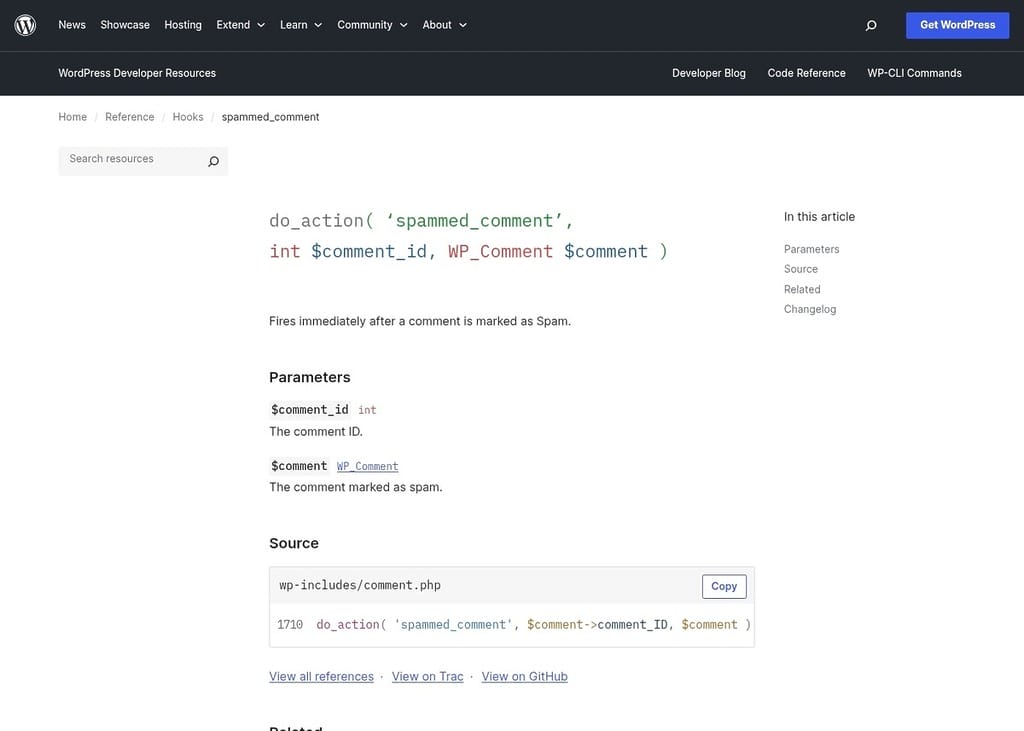Expand the Community dropdown menu
The height and width of the screenshot is (731, 1024).
point(372,25)
